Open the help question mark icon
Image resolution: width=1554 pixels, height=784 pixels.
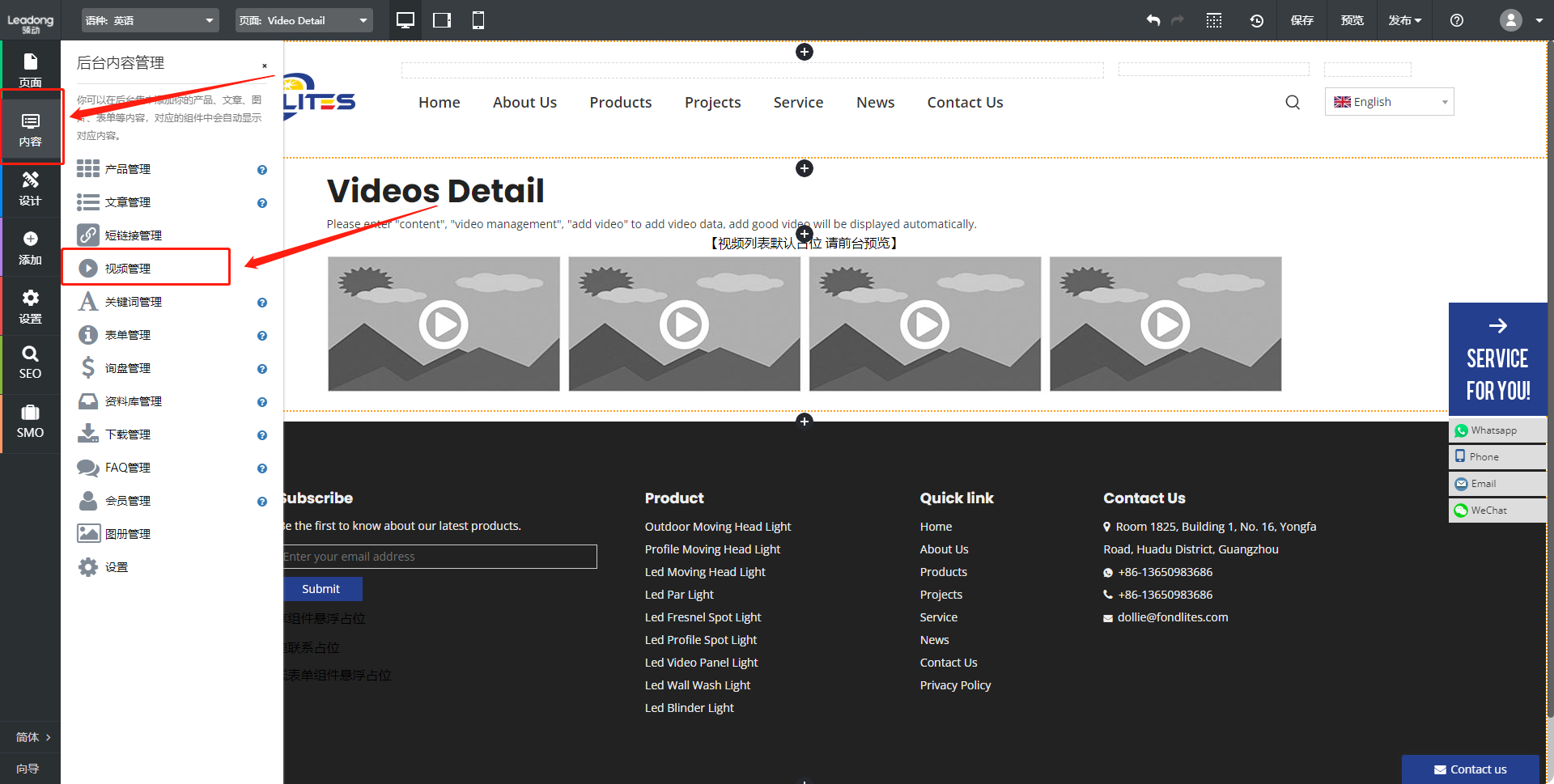point(1457,20)
